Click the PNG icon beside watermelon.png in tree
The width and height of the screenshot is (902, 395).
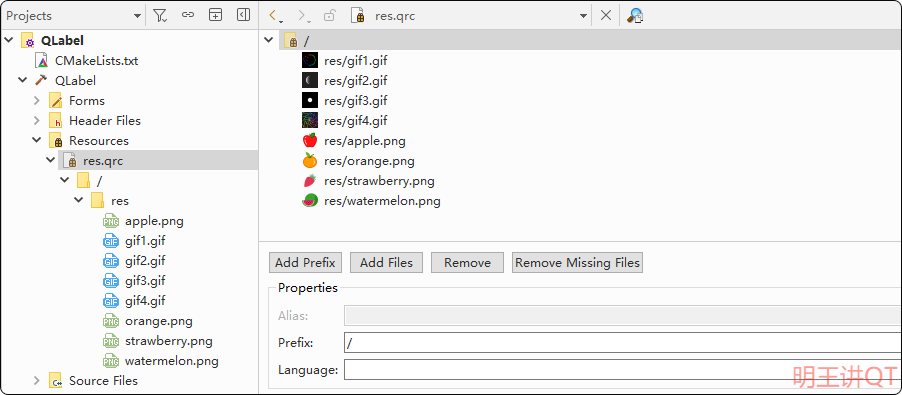tap(111, 361)
